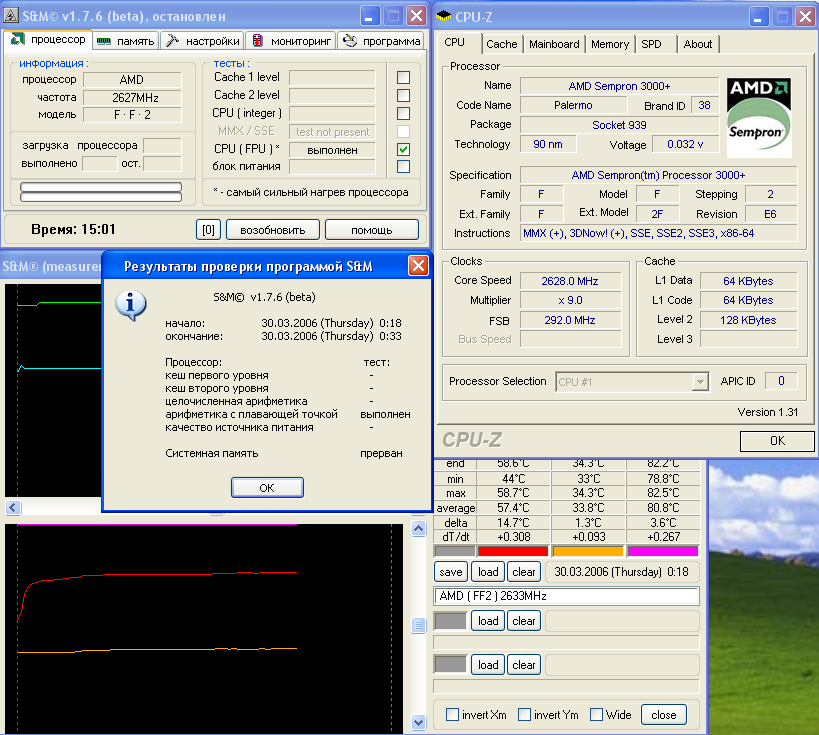Toggle the invert Ym checkbox
819x735 pixels.
coord(524,715)
